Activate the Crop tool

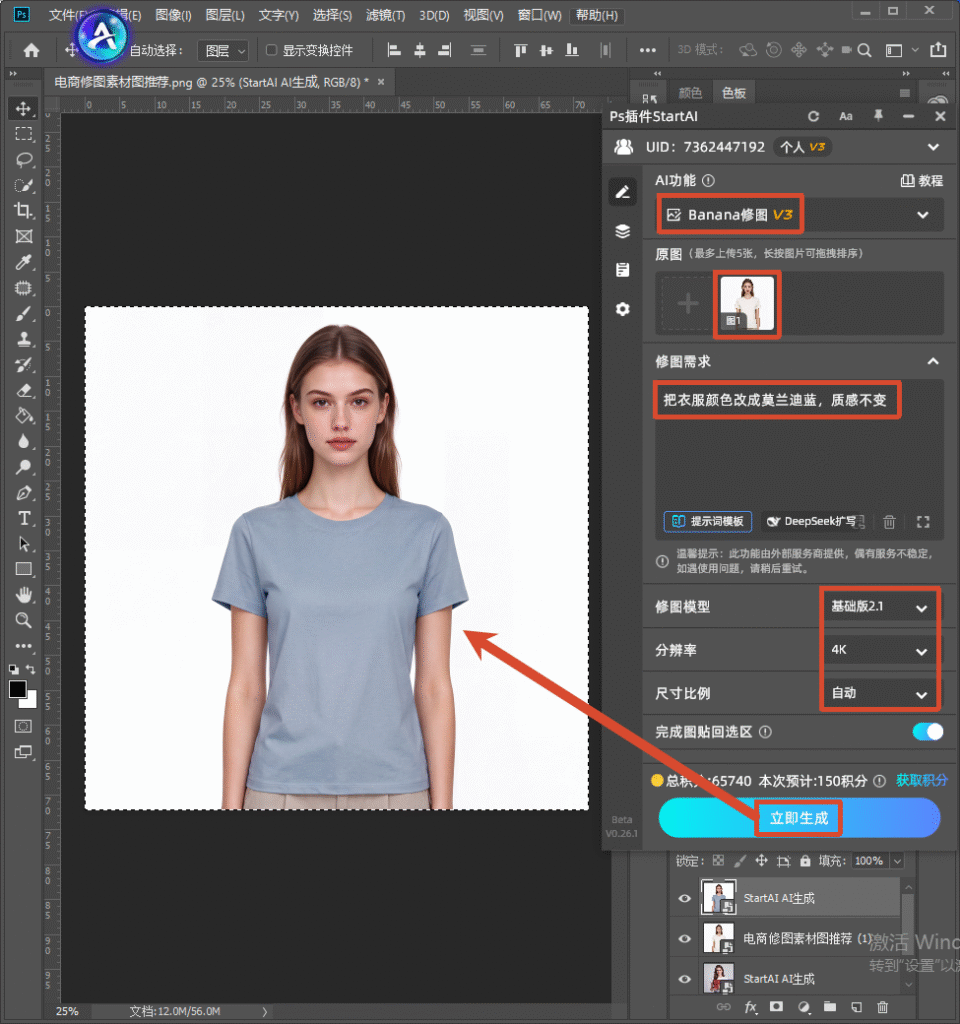(24, 210)
